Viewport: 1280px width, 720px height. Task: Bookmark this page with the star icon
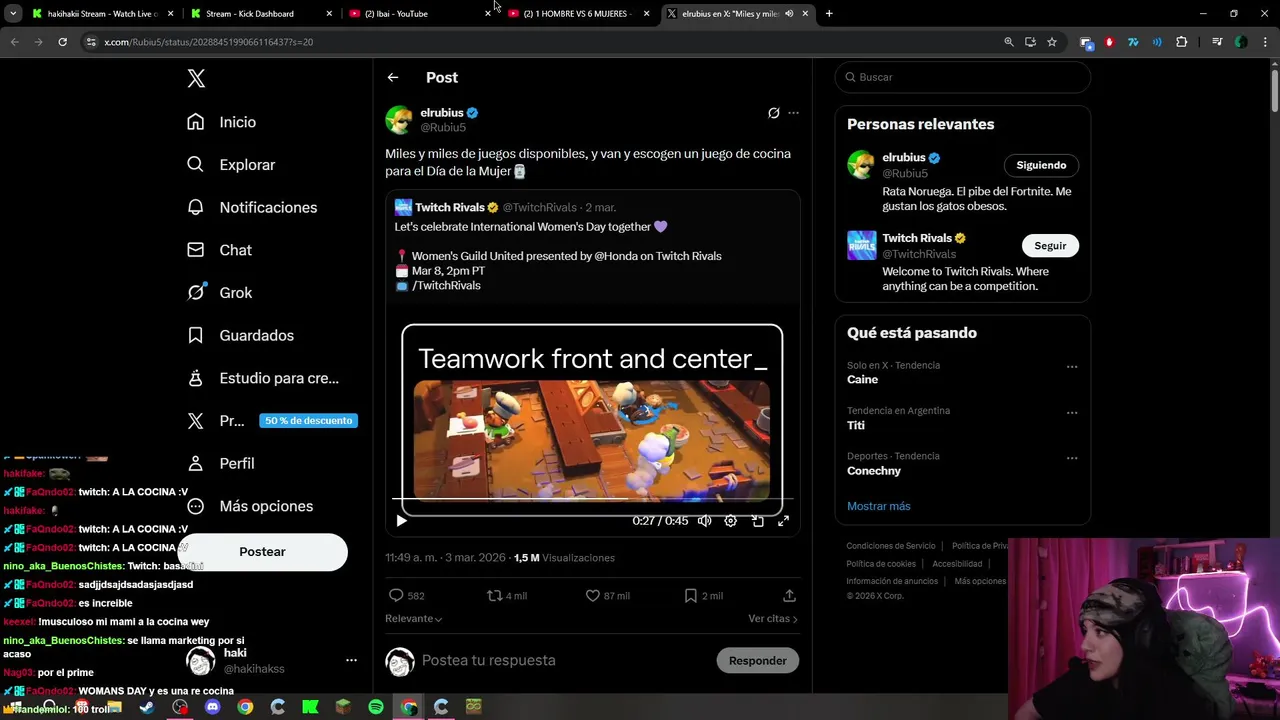point(1052,42)
